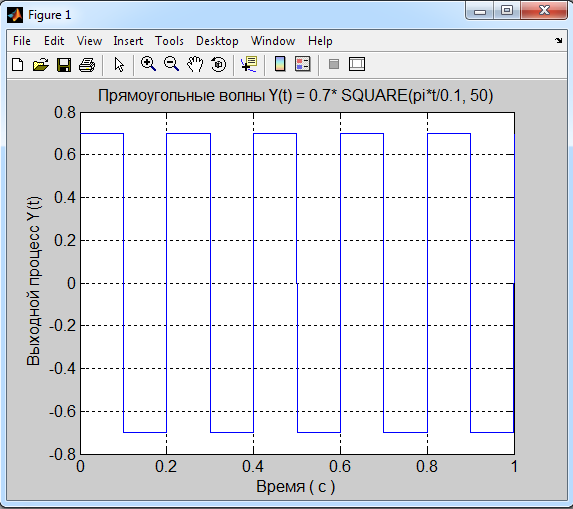The image size is (573, 509).
Task: Activate the Zoom Out magnifier tool
Action: 171,64
